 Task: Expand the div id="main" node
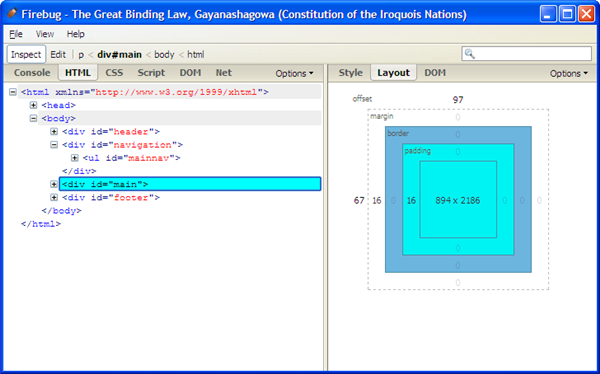54,184
